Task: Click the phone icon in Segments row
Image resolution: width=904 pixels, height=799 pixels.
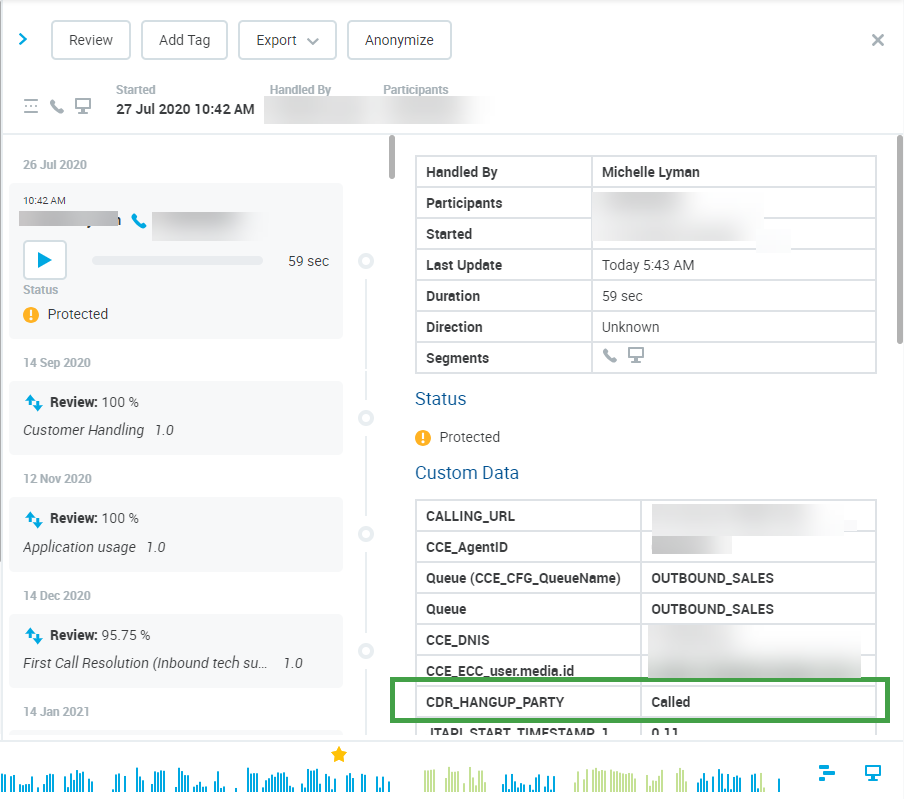Action: 610,356
